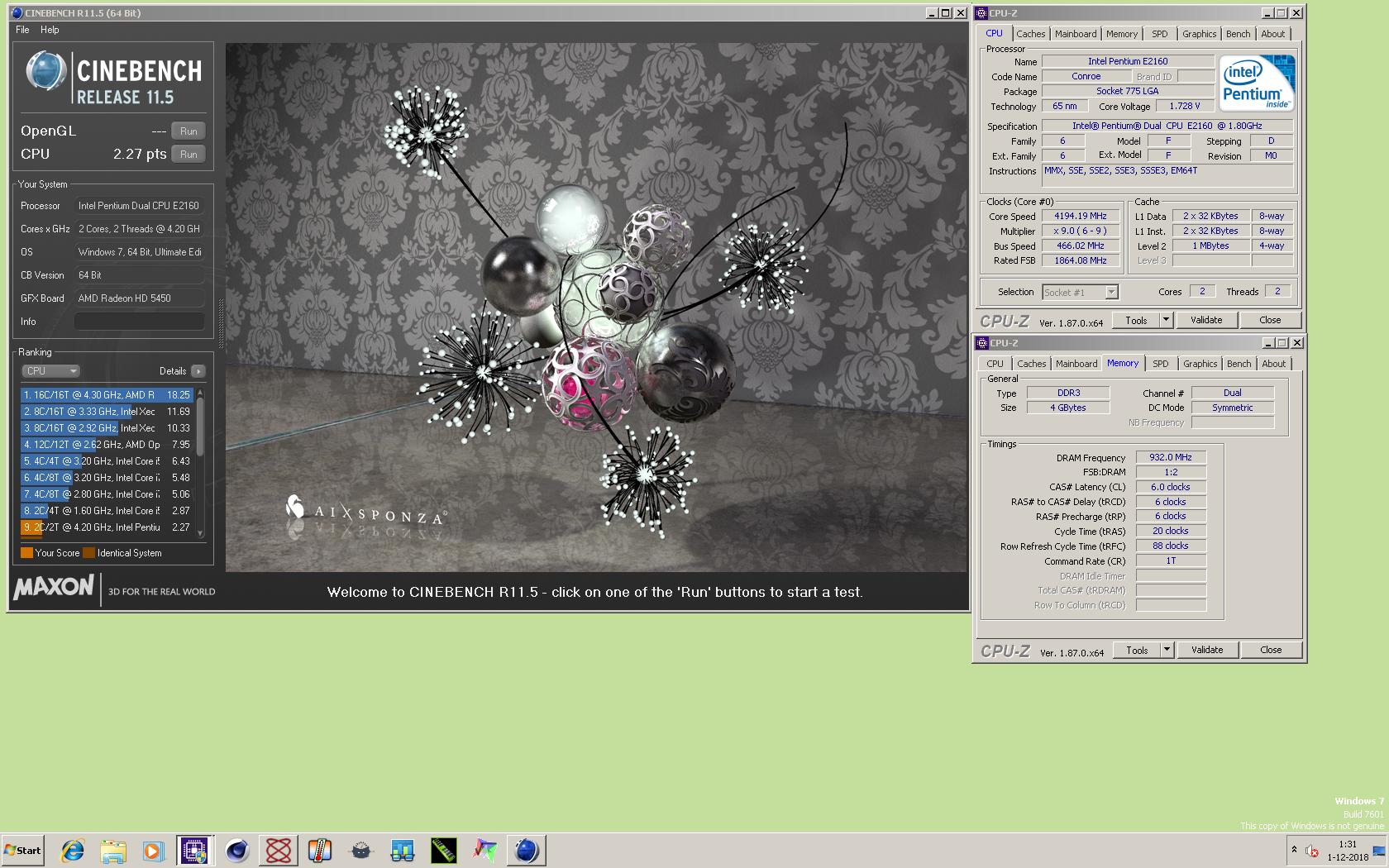Click the muted speaker volume tray icon
1389x868 pixels.
coord(1312,851)
